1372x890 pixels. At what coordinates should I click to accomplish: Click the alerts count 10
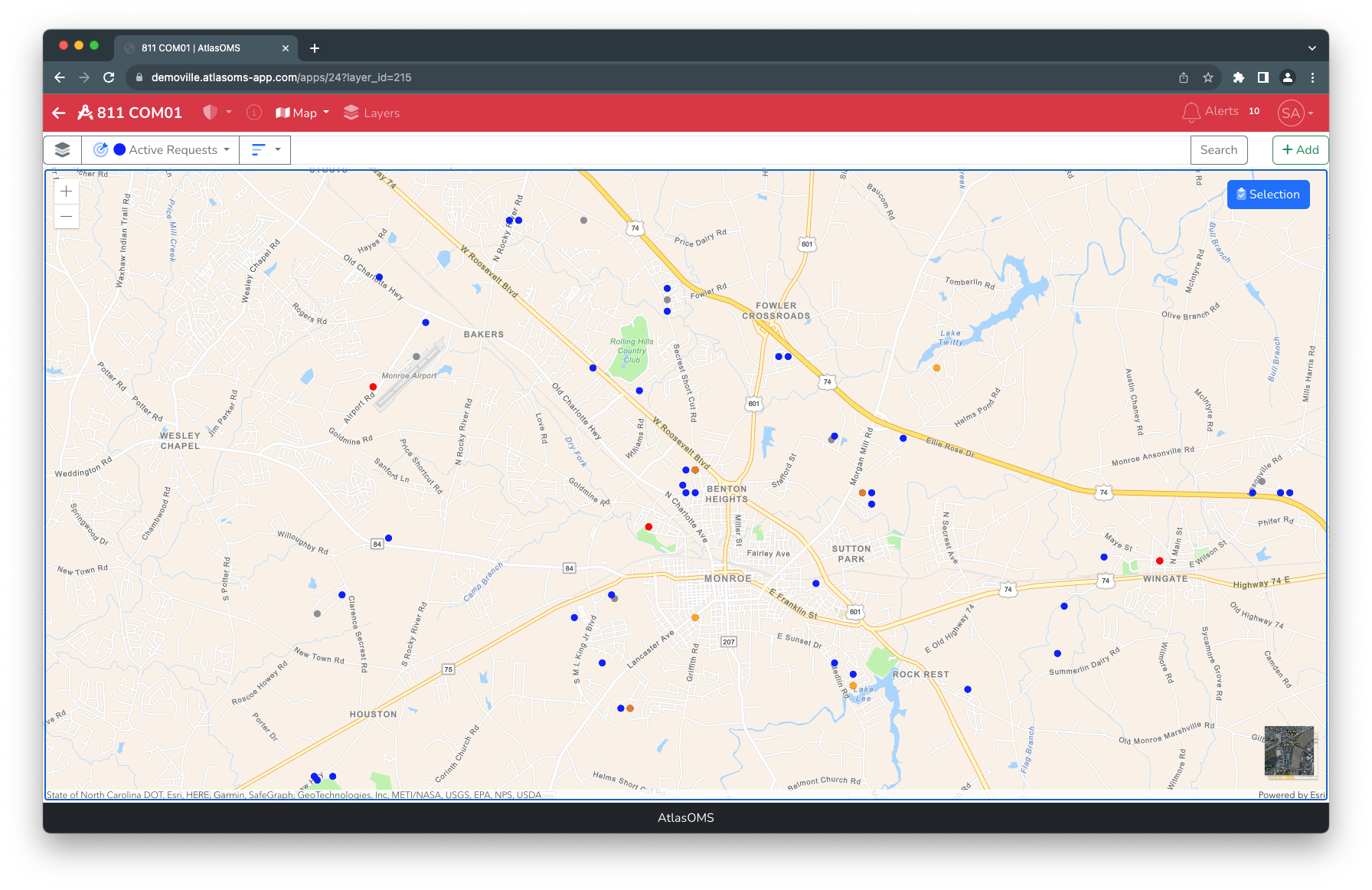(x=1254, y=111)
